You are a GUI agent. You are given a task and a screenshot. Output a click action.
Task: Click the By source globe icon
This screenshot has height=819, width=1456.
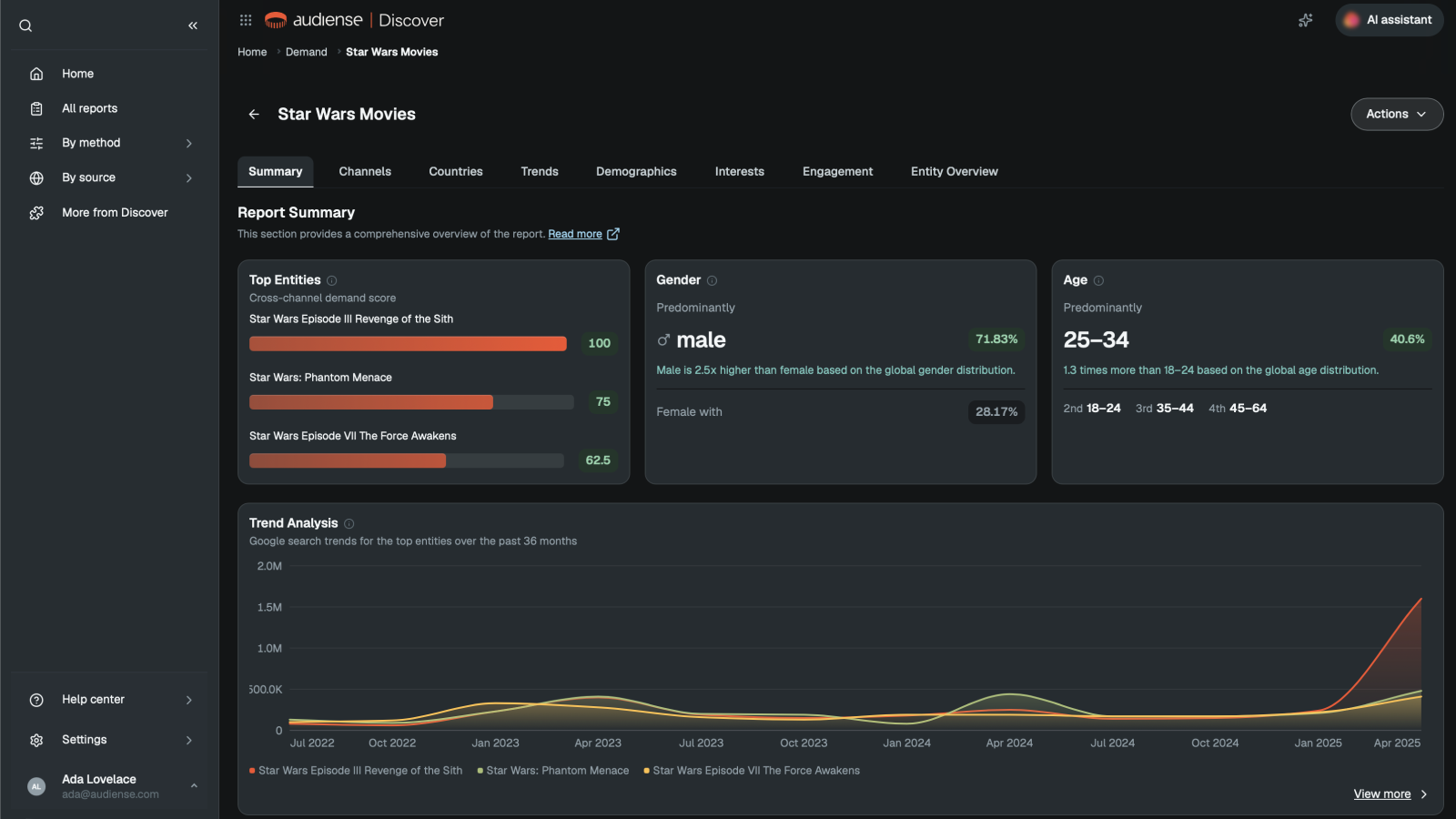tap(36, 178)
